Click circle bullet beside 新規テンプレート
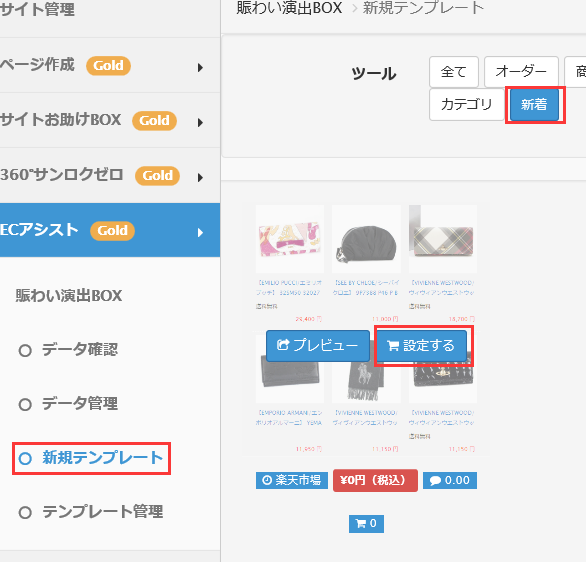 25,458
